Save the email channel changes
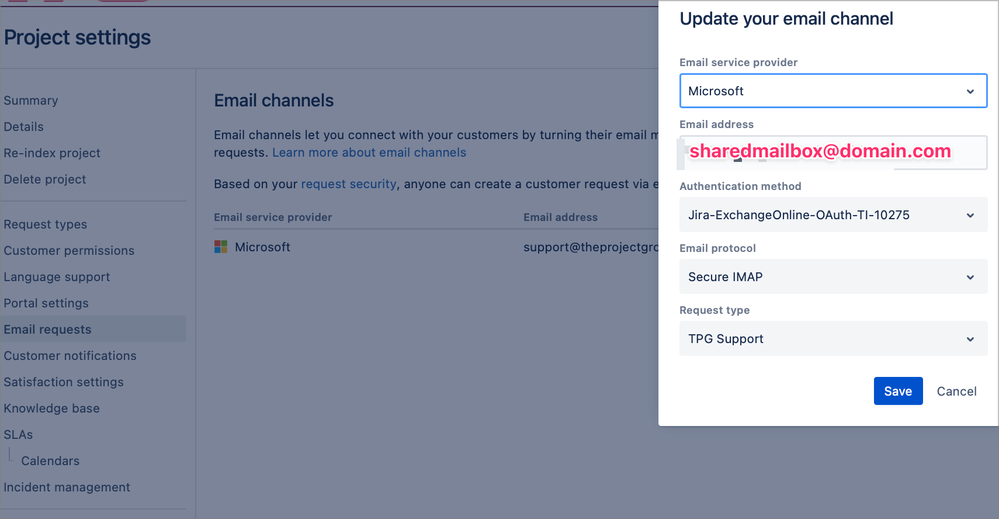Image resolution: width=999 pixels, height=519 pixels. [x=898, y=391]
